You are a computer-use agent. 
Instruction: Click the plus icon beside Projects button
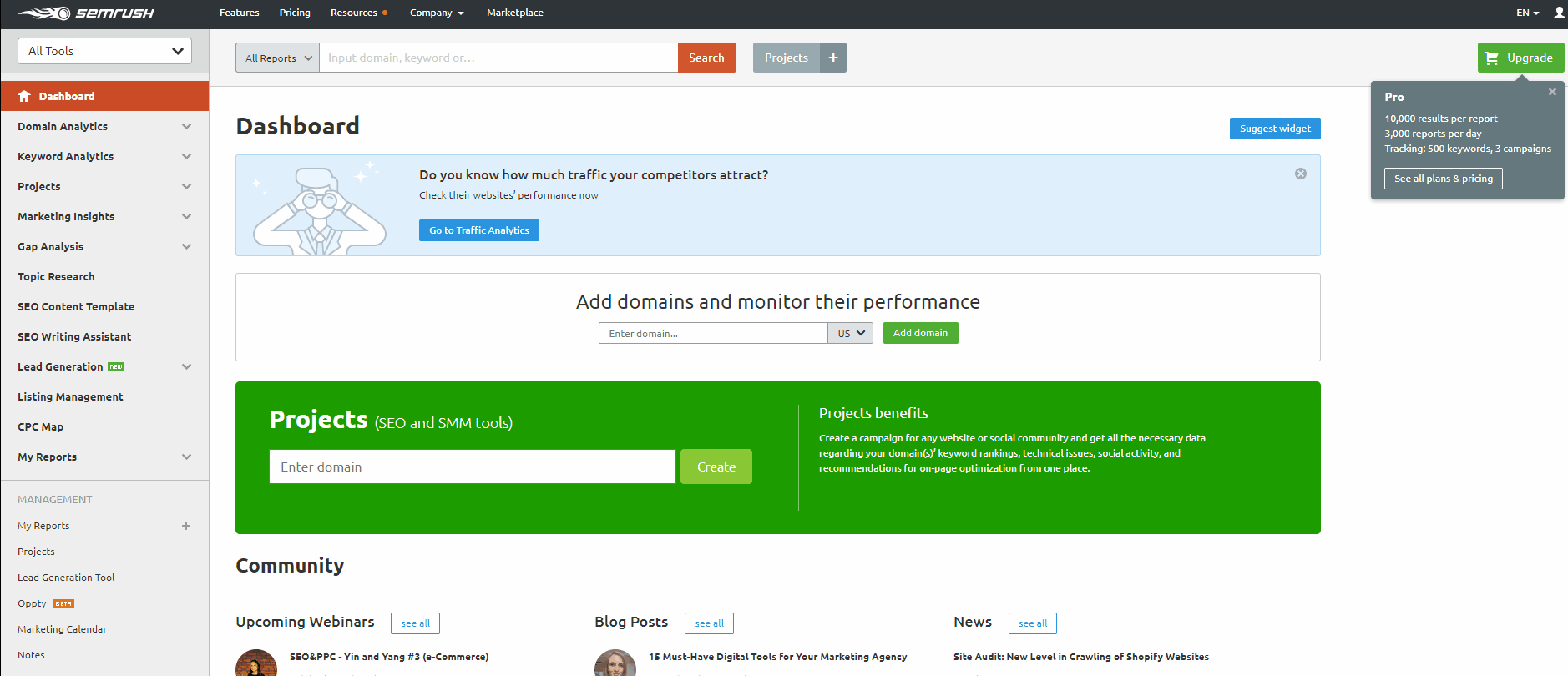coord(833,58)
